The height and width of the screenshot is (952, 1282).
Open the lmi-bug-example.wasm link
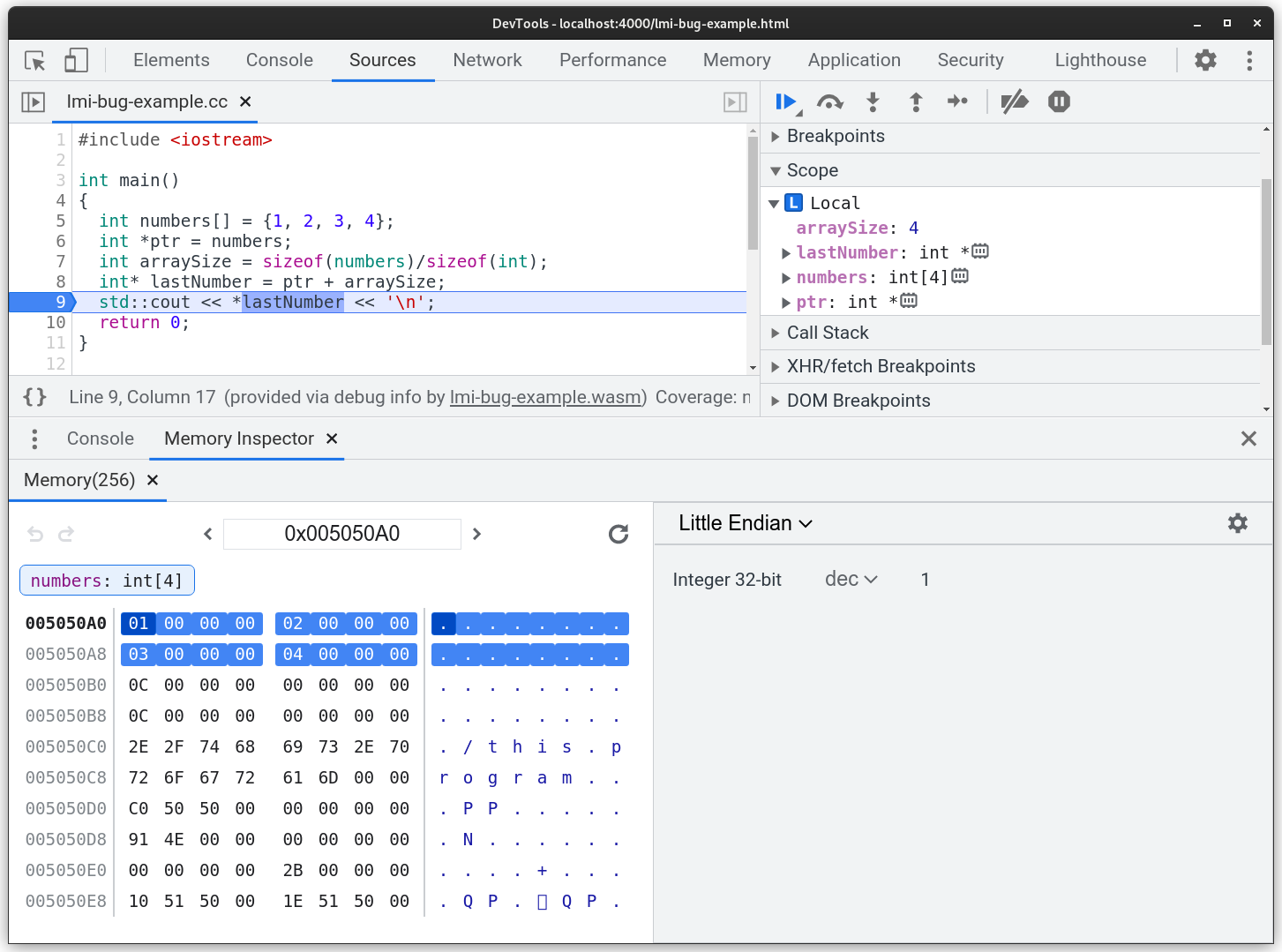tap(546, 397)
